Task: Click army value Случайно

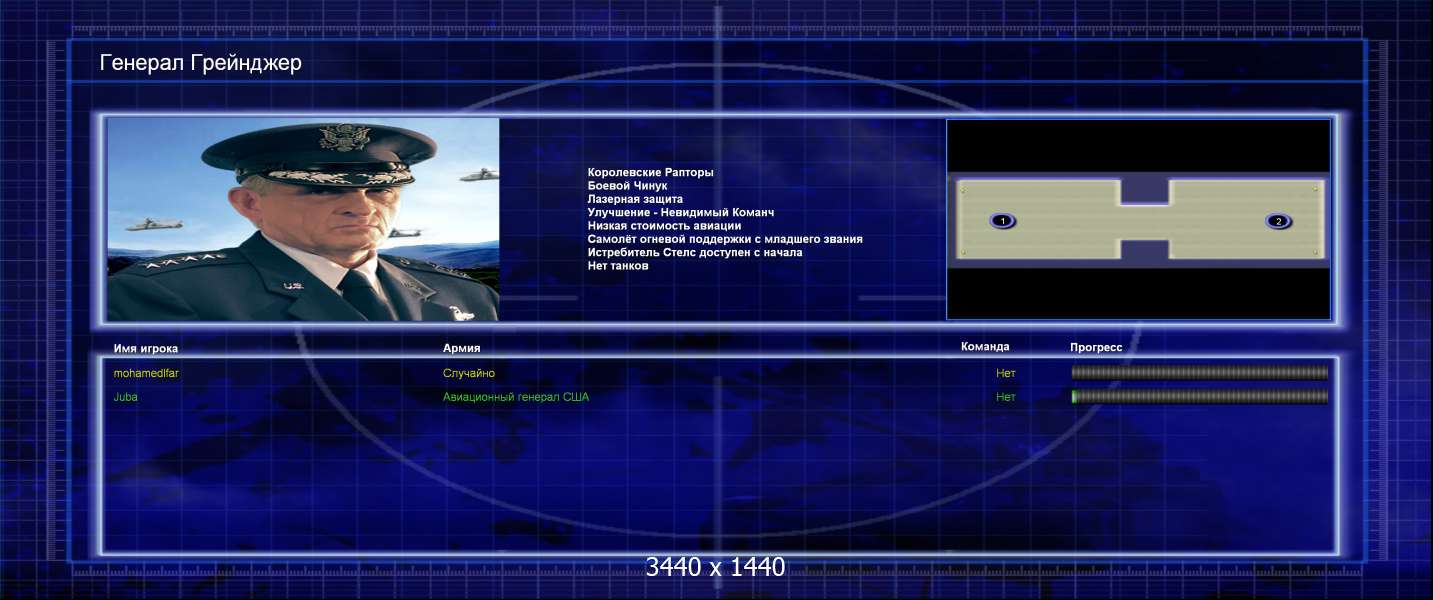Action: coord(469,373)
